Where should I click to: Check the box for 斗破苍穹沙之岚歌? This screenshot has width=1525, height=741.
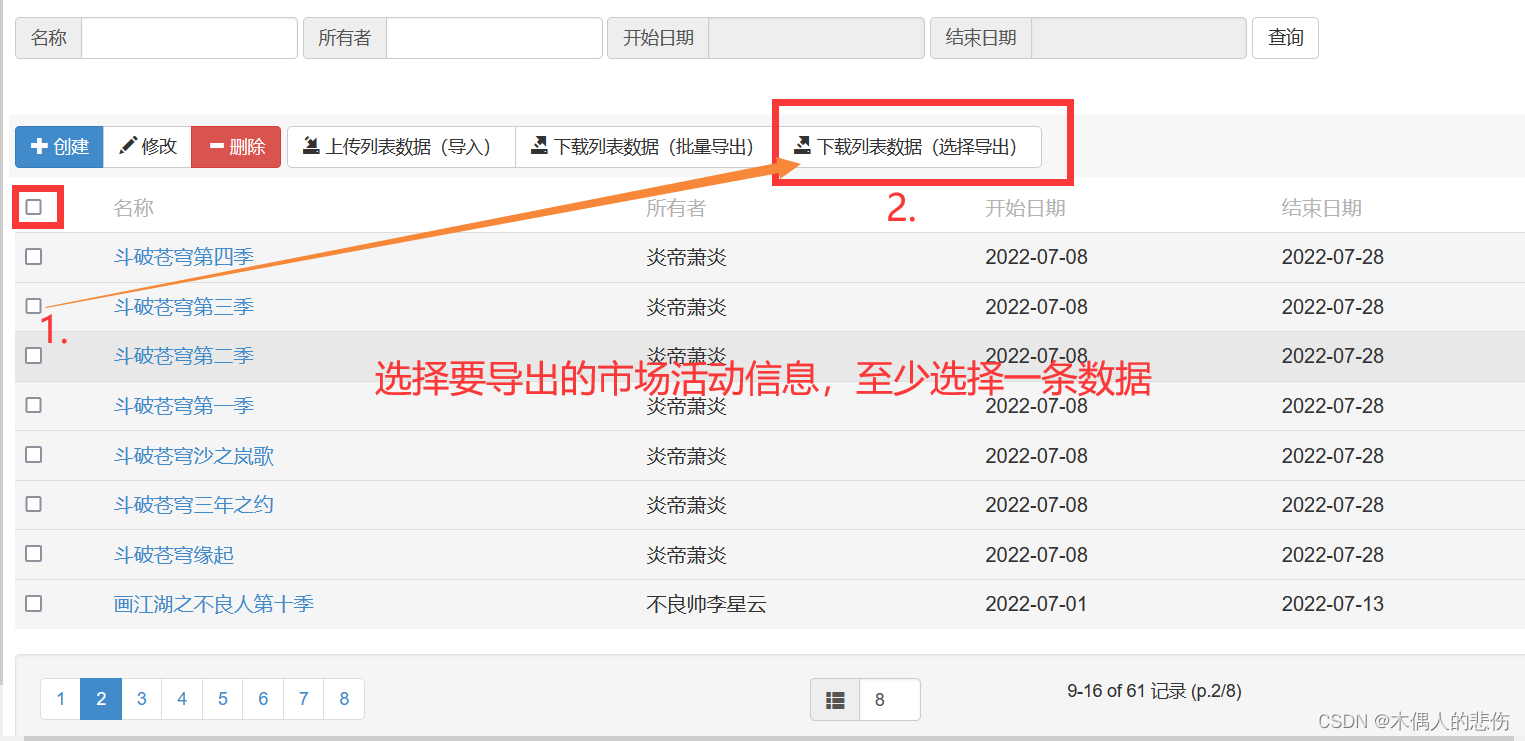34,455
